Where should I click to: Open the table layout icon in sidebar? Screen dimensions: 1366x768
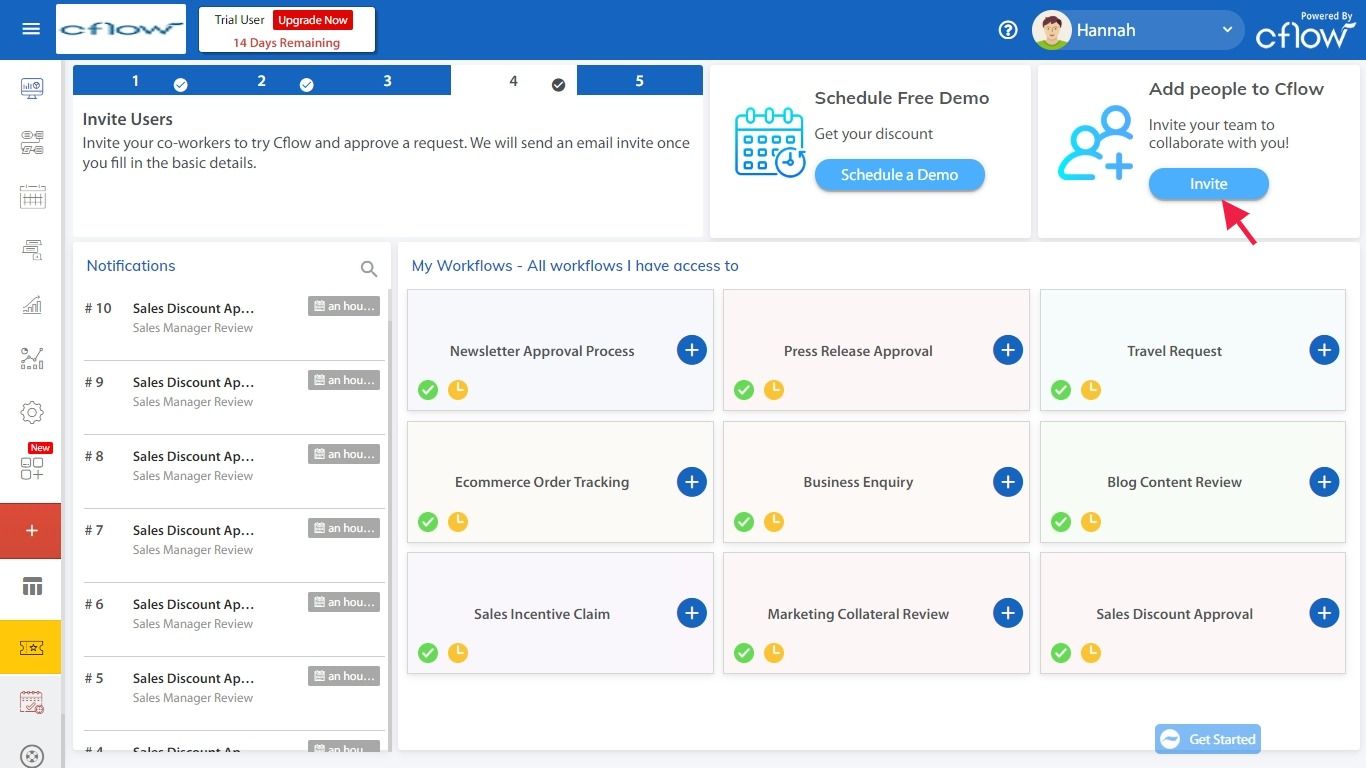[x=32, y=587]
